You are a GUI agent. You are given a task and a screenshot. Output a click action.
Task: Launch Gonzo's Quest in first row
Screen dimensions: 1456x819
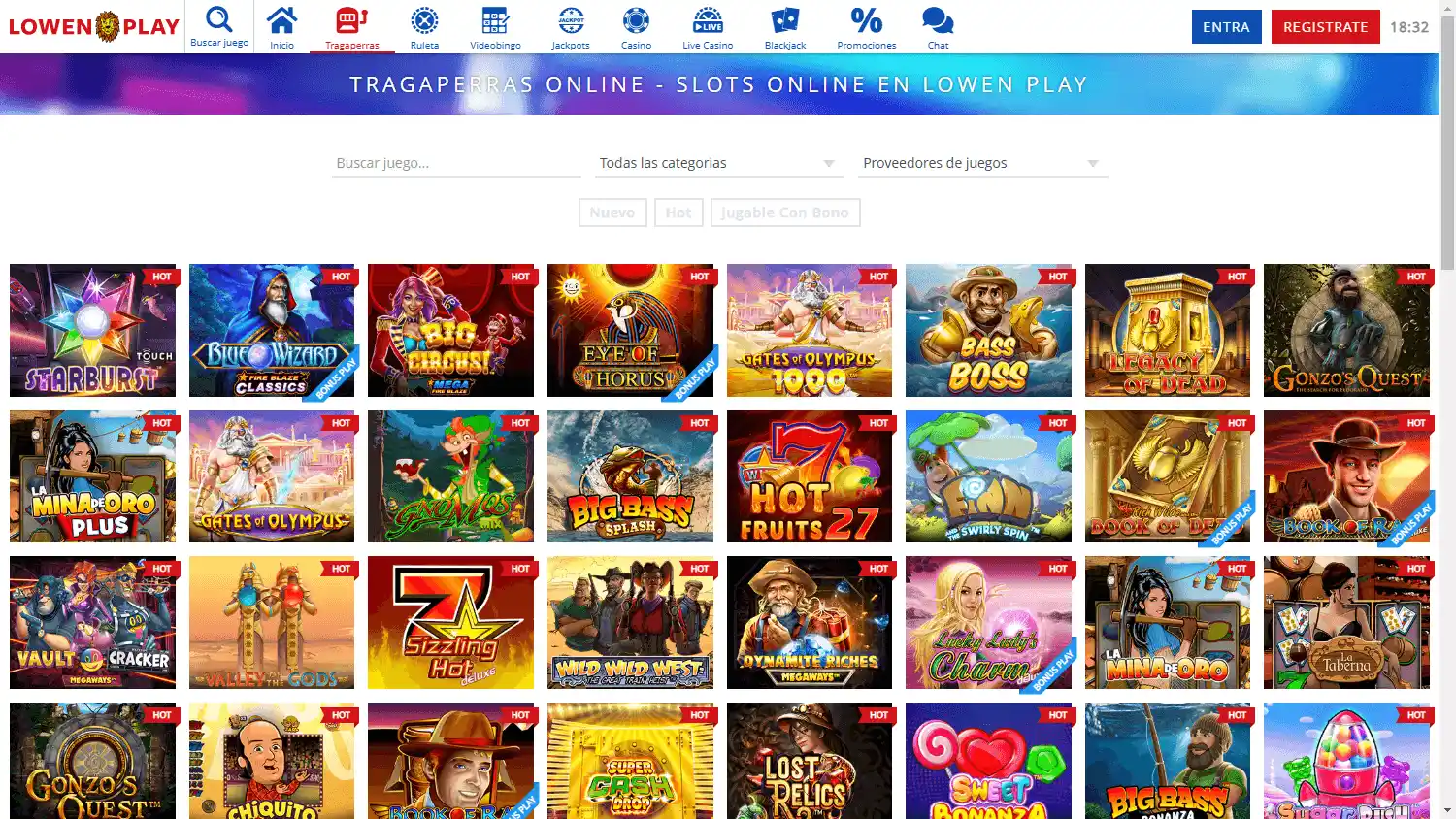coord(1346,331)
